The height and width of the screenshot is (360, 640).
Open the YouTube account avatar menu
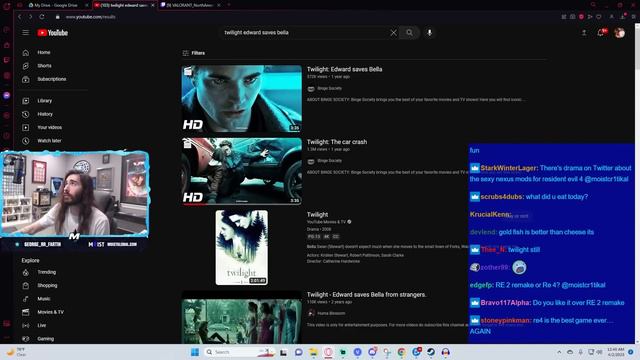619,33
